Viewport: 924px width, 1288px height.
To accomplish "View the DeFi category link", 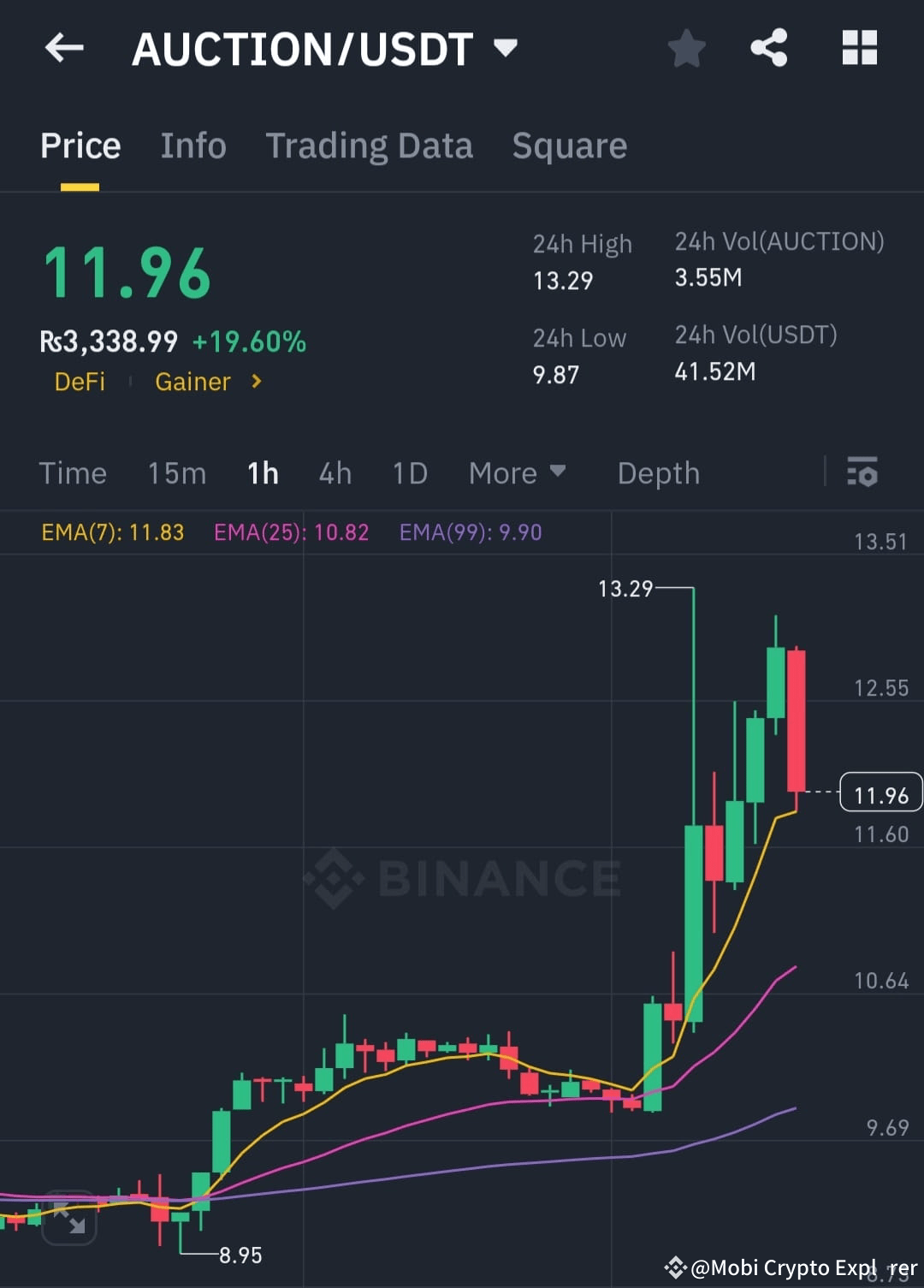I will tap(80, 382).
